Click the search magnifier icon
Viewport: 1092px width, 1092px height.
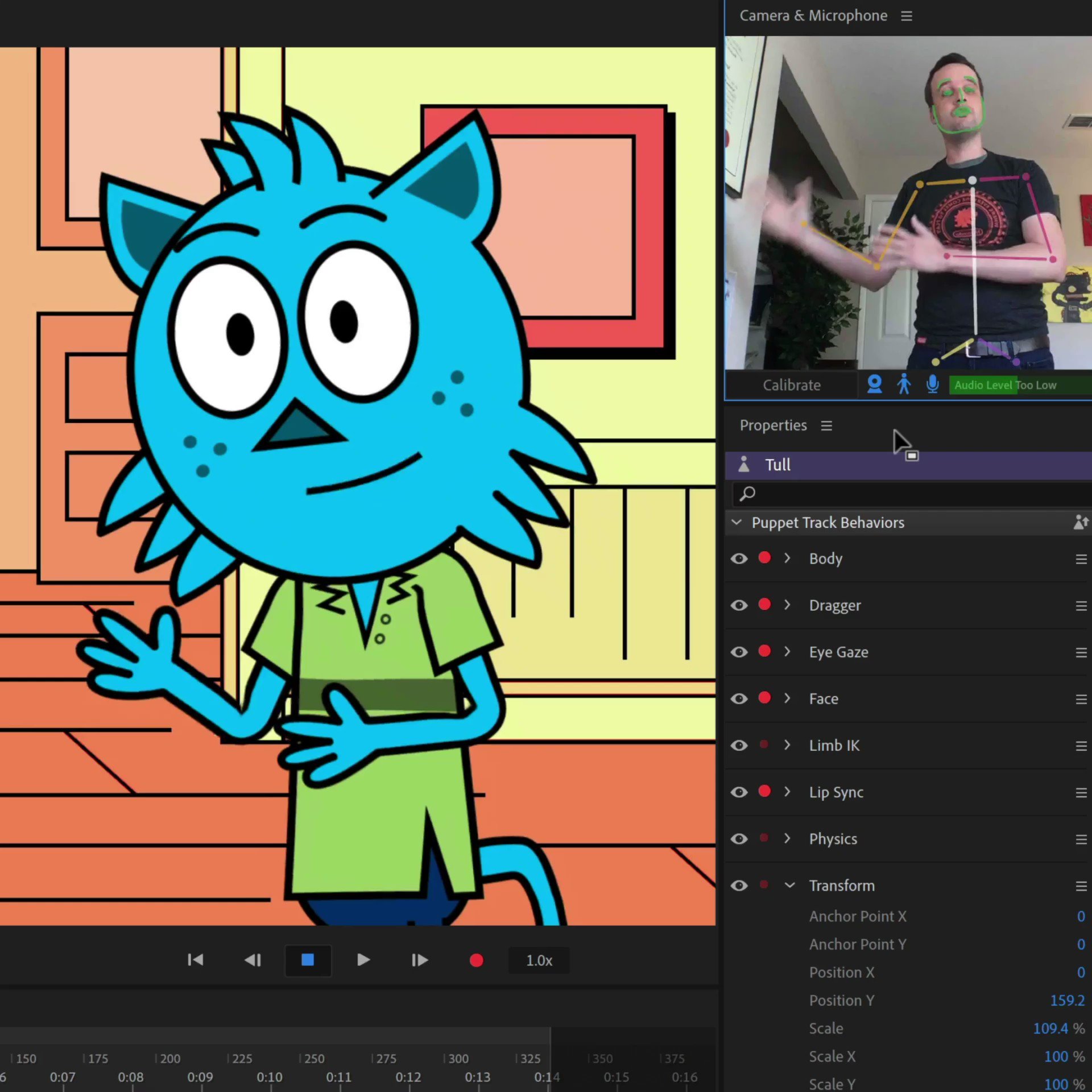tap(747, 494)
